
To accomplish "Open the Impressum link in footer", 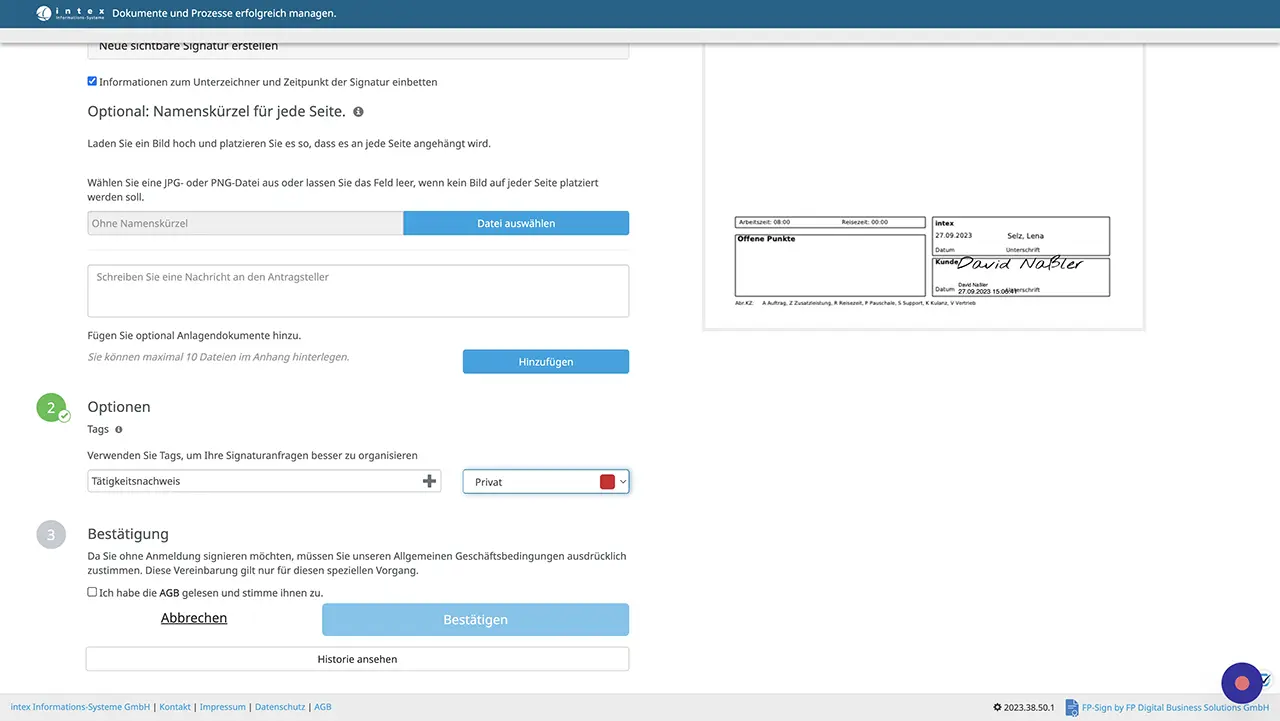I will click(222, 707).
